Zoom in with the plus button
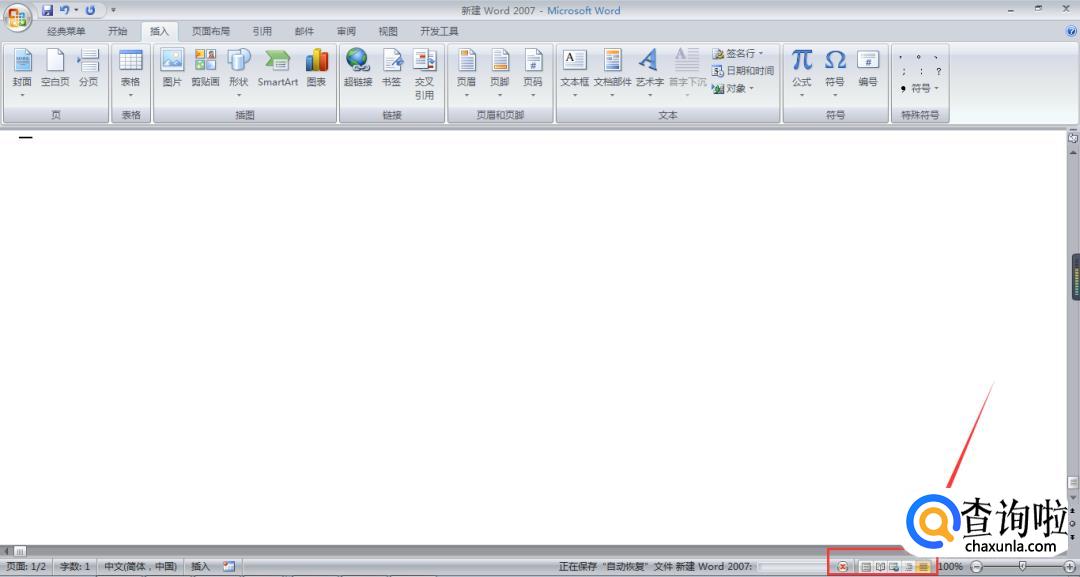This screenshot has height=577, width=1080. coord(1069,567)
